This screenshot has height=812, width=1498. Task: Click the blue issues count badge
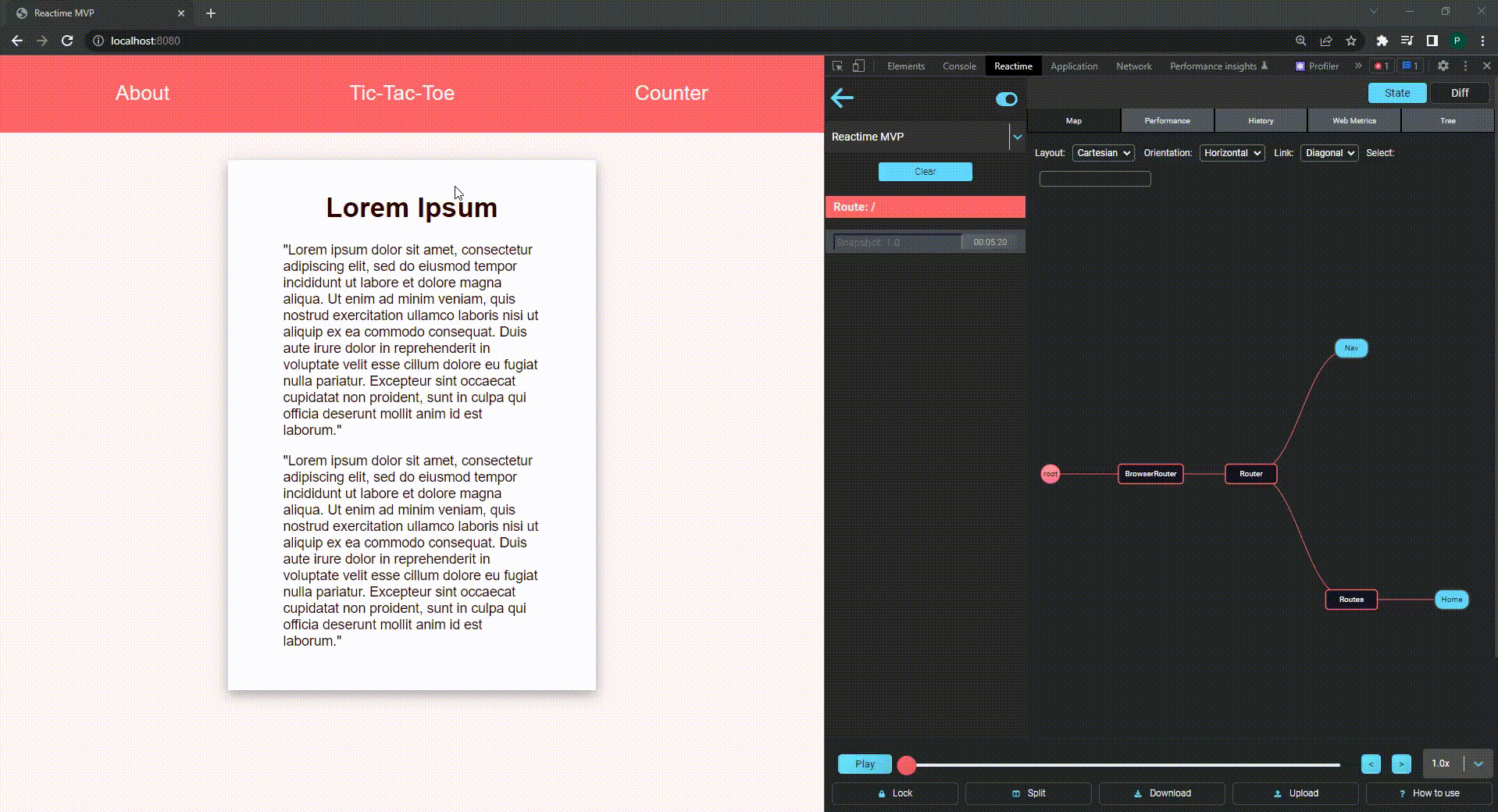pyautogui.click(x=1410, y=66)
